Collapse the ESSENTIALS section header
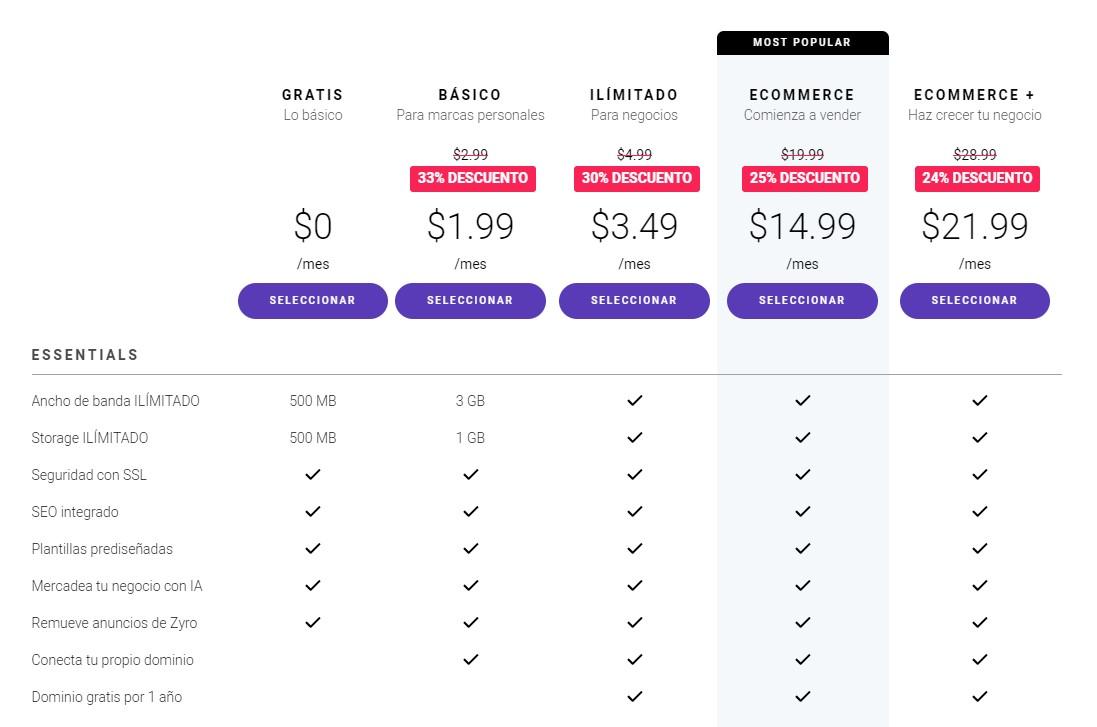1097x727 pixels. [85, 355]
